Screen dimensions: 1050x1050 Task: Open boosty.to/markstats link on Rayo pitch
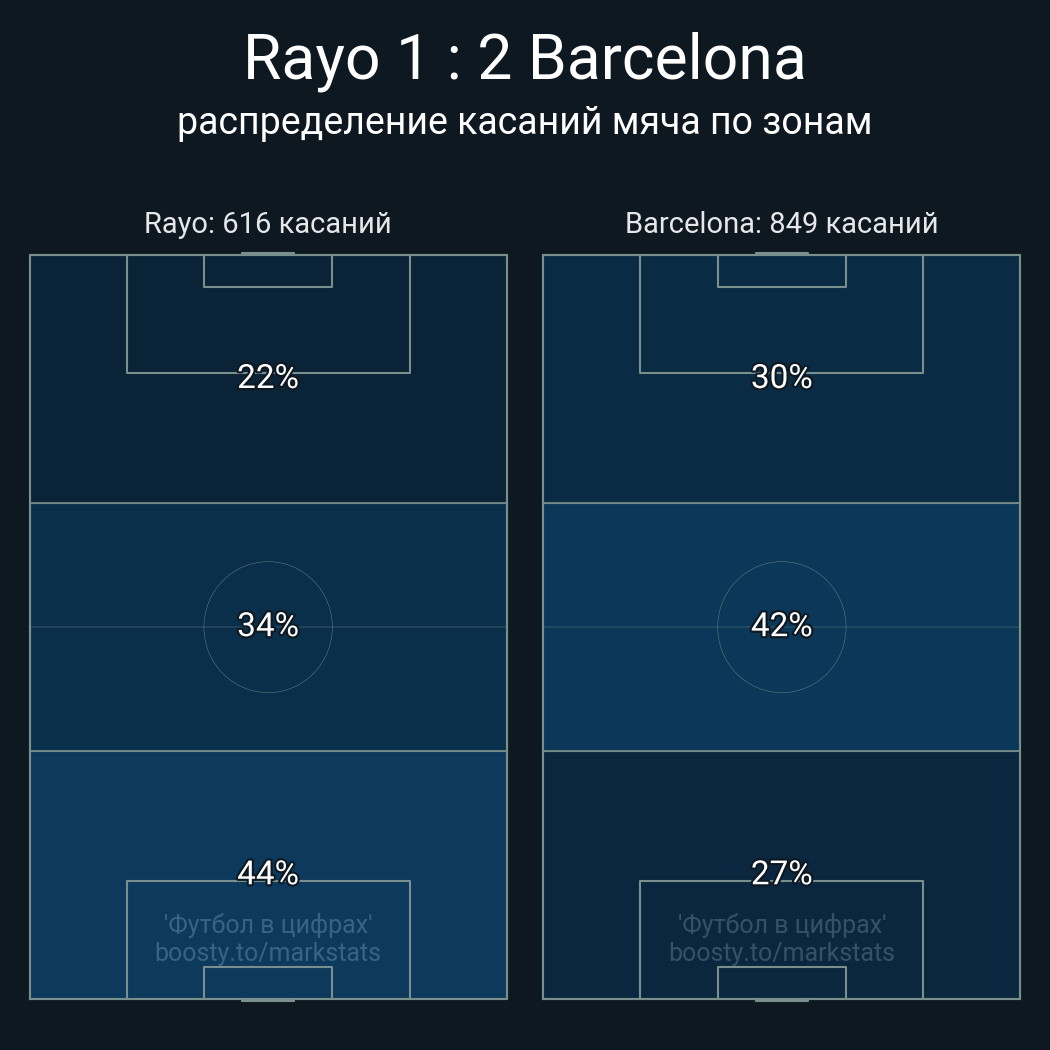coord(268,952)
